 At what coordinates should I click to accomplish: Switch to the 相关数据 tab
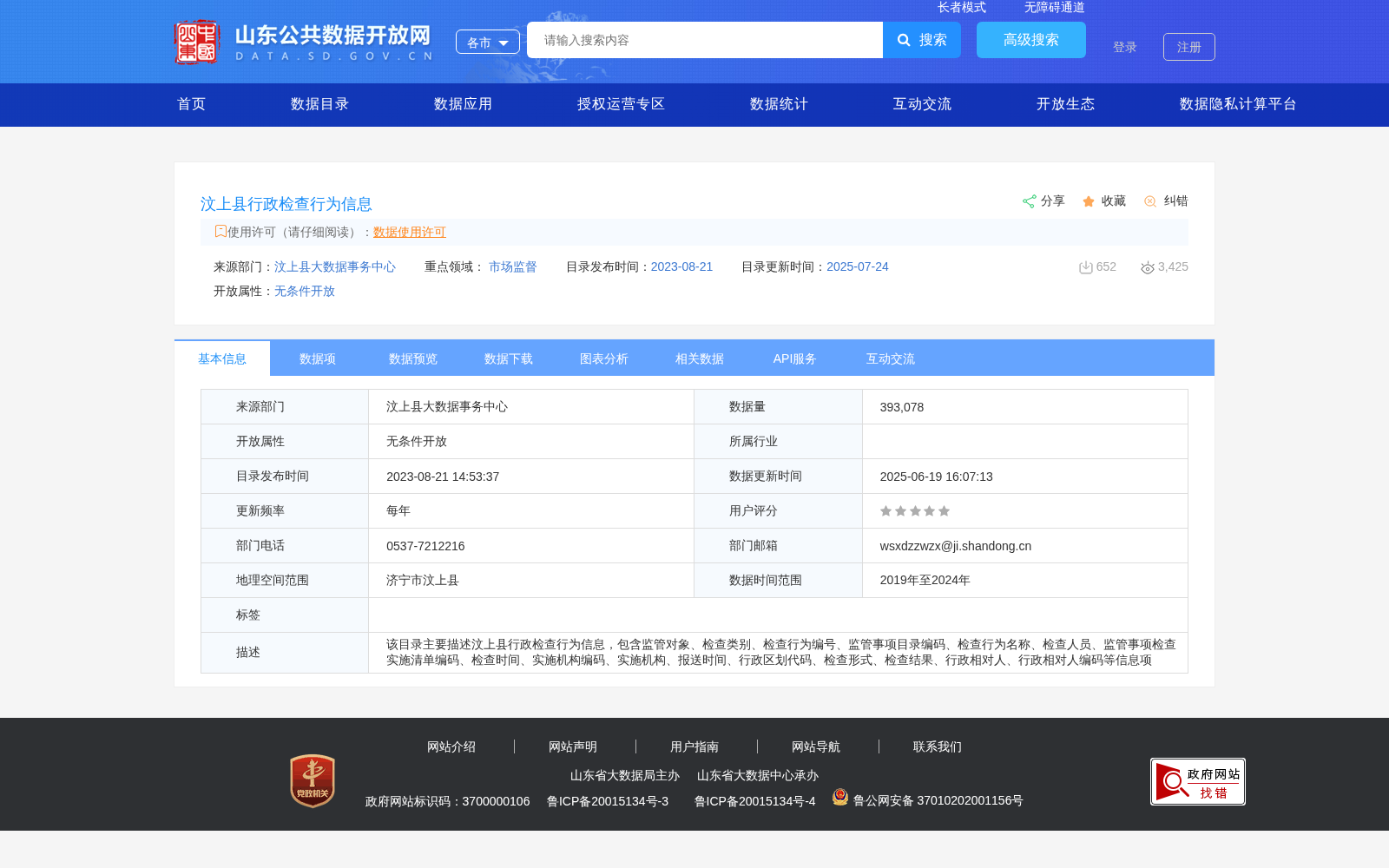[700, 358]
